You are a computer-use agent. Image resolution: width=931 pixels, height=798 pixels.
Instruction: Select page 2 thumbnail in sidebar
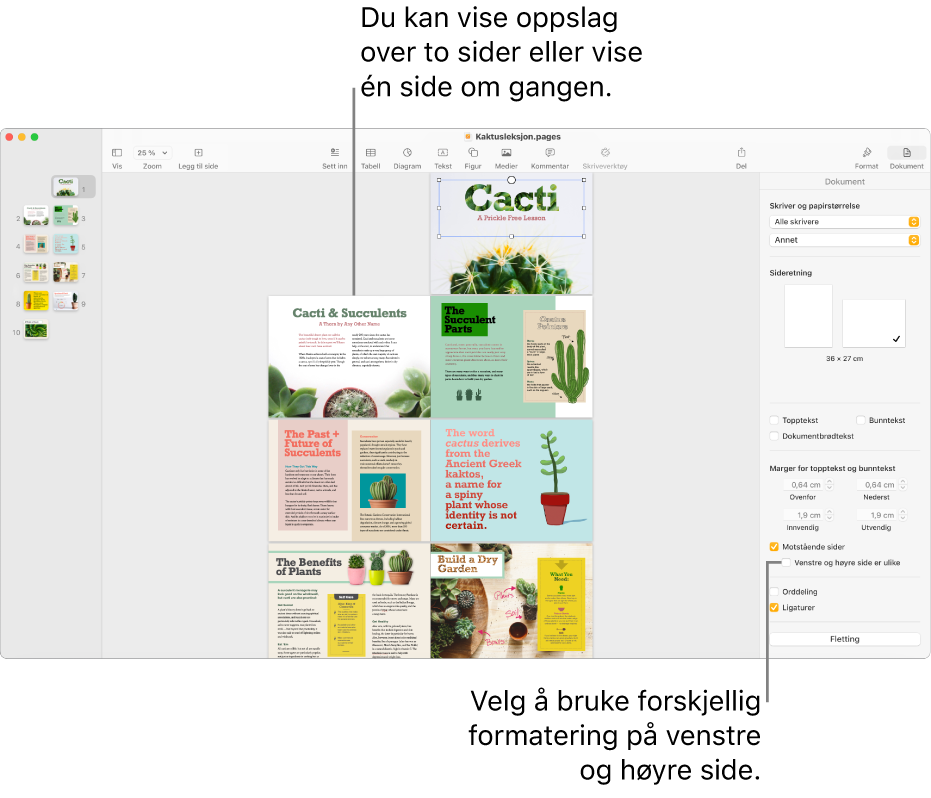pyautogui.click(x=36, y=216)
